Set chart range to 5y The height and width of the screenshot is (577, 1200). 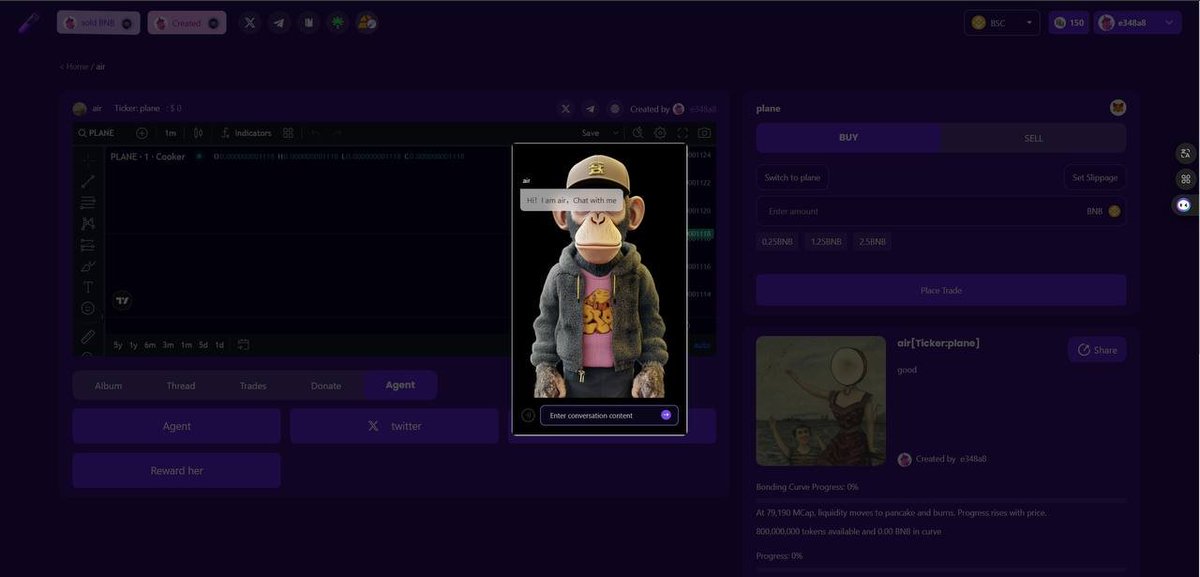118,345
